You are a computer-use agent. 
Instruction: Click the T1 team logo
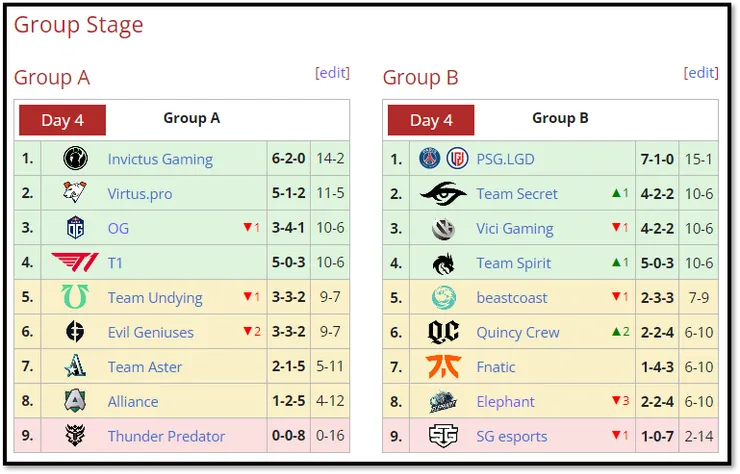click(75, 263)
